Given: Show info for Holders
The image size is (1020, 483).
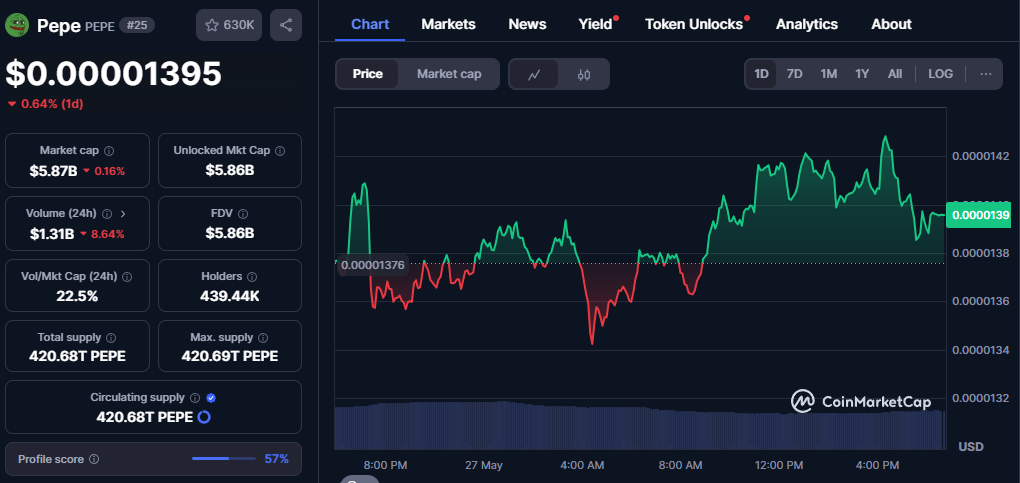Looking at the screenshot, I should tap(252, 277).
